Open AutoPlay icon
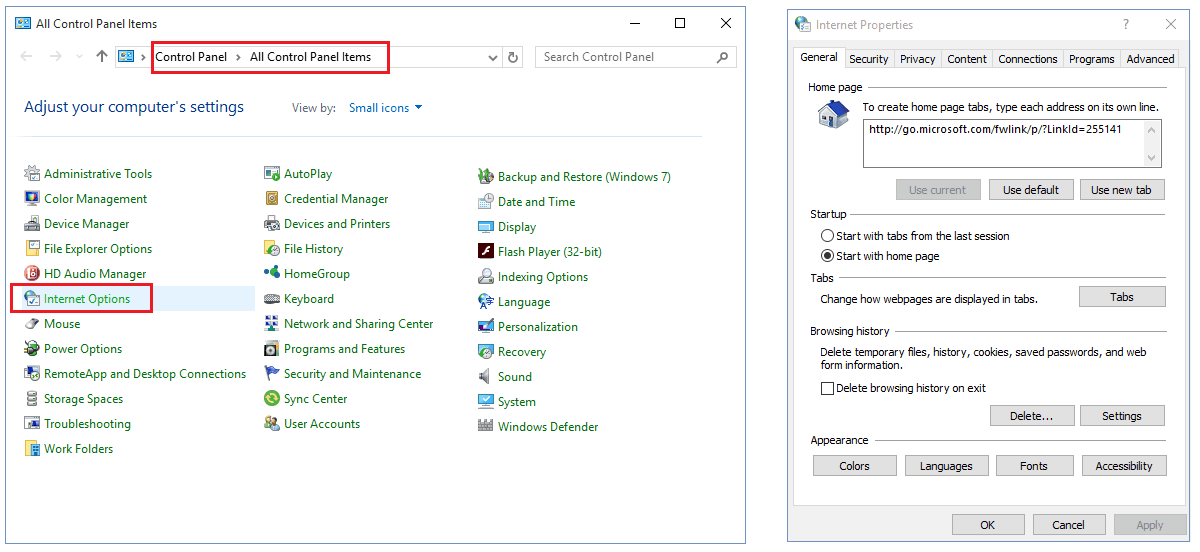 point(272,174)
